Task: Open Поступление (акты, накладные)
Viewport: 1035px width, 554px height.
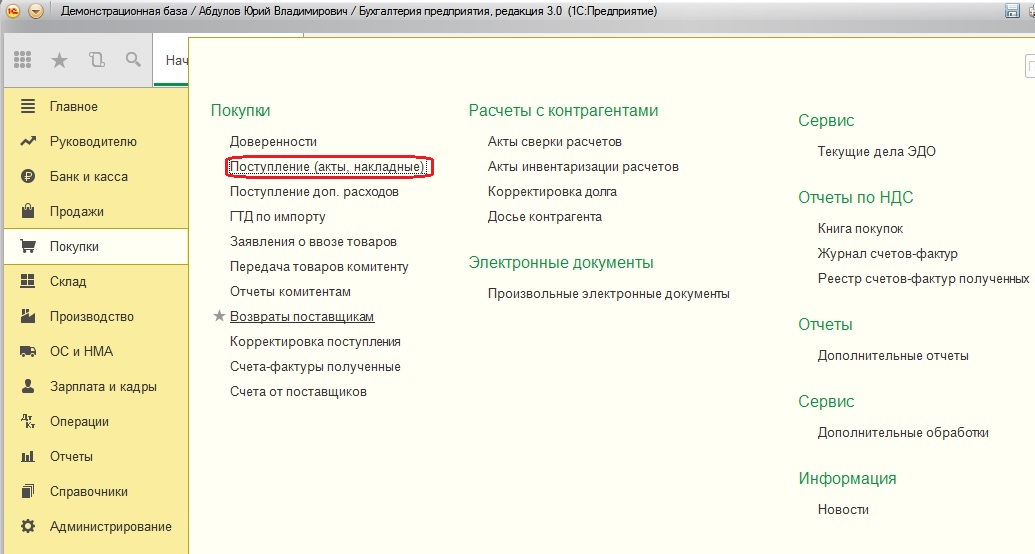Action: pyautogui.click(x=327, y=166)
